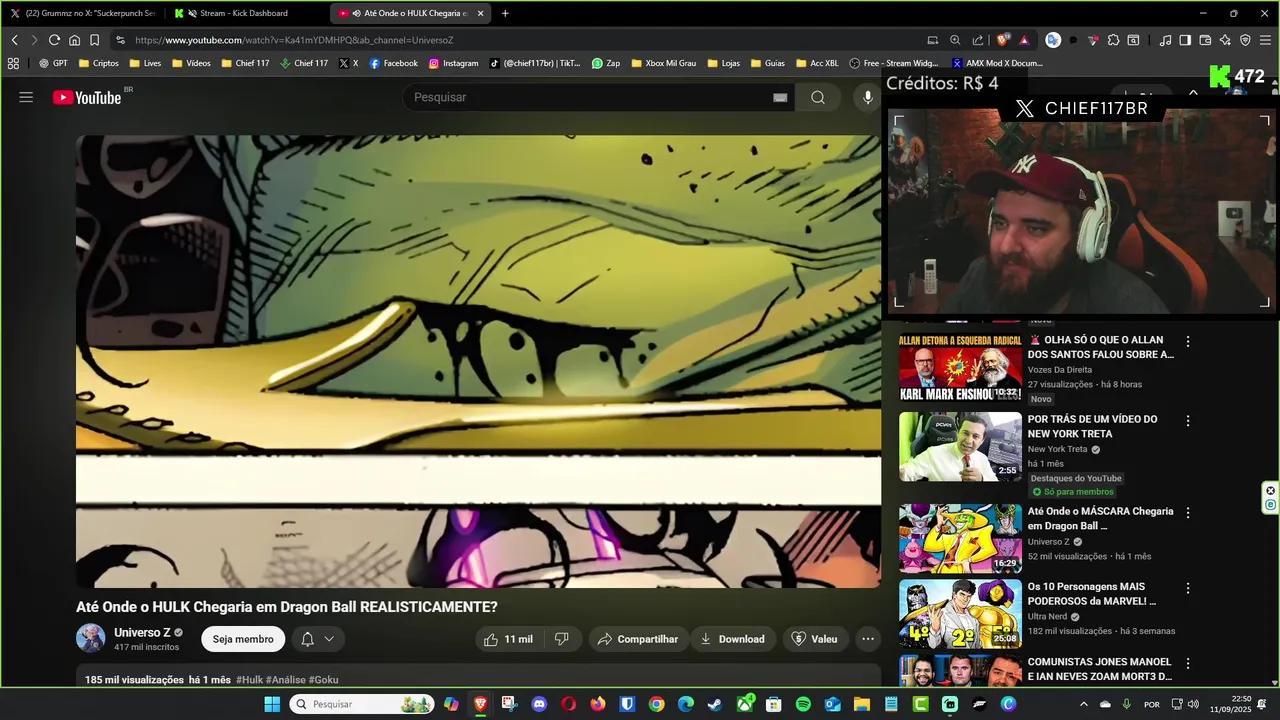Open the Brave main hamburger menu
The image size is (1280, 720).
[1265, 40]
